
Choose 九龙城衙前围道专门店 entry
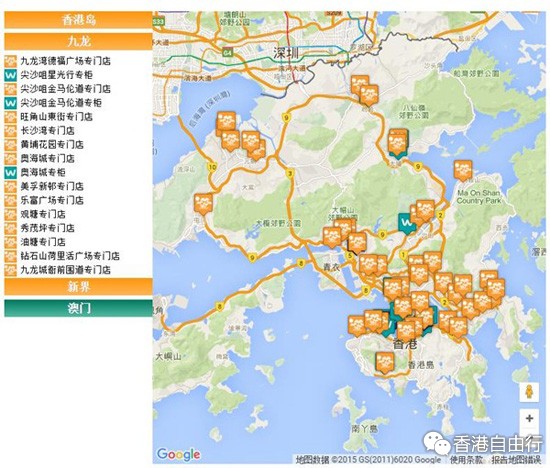pyautogui.click(x=65, y=270)
